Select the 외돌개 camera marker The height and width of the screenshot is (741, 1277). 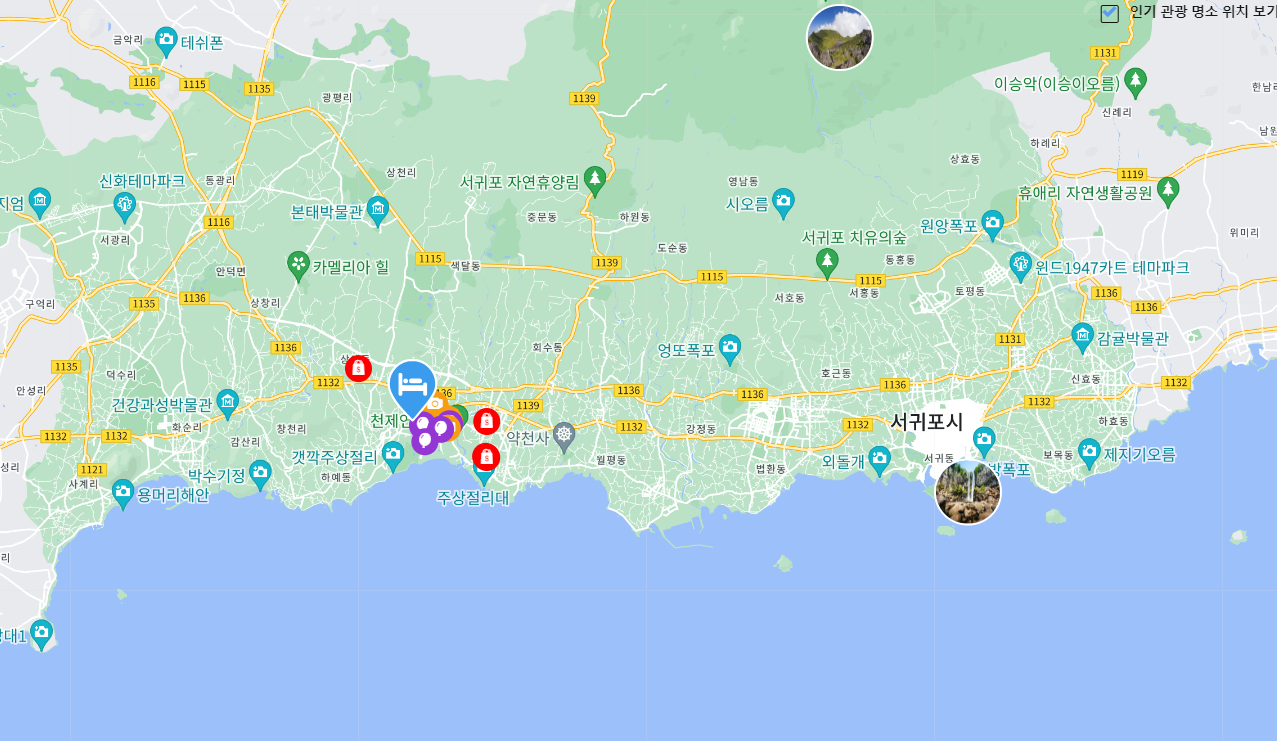pos(879,460)
